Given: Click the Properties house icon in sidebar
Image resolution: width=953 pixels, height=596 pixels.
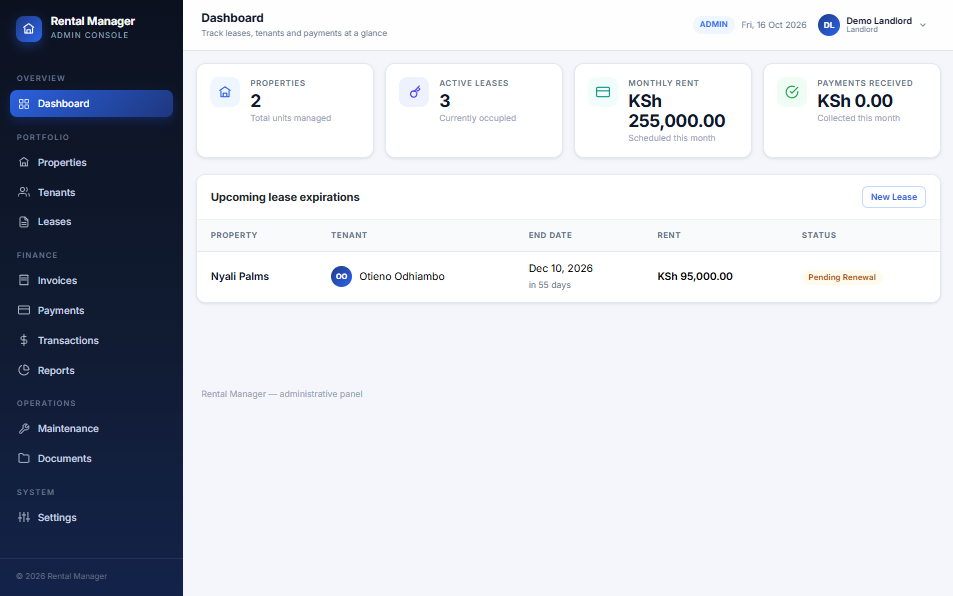Looking at the screenshot, I should pos(24,162).
